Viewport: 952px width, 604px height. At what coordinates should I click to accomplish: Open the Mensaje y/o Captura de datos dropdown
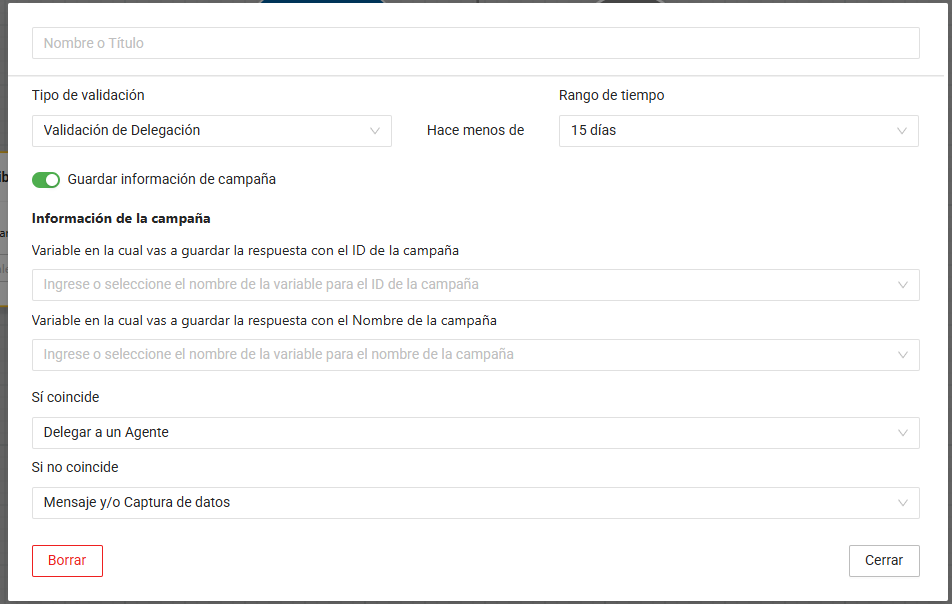tap(460, 503)
